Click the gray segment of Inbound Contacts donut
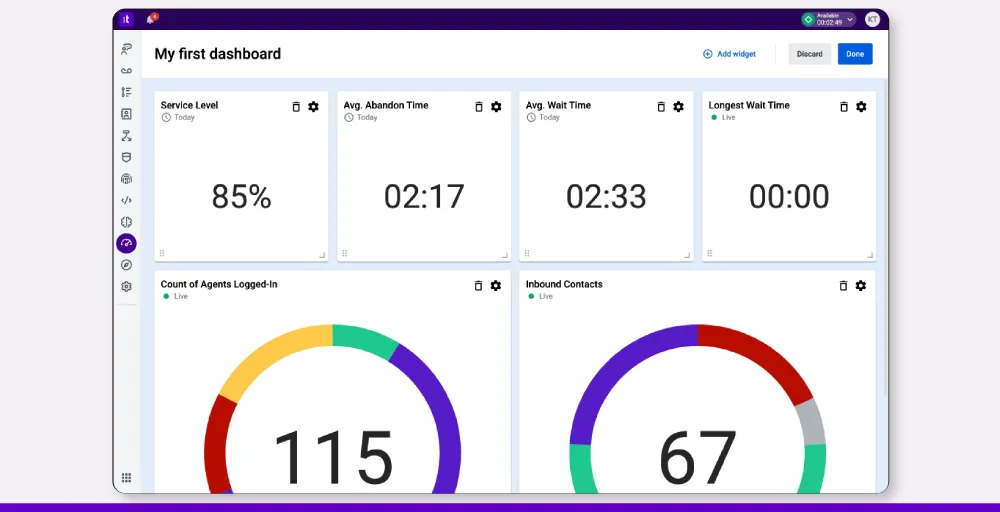This screenshot has width=1000, height=512. [x=811, y=421]
